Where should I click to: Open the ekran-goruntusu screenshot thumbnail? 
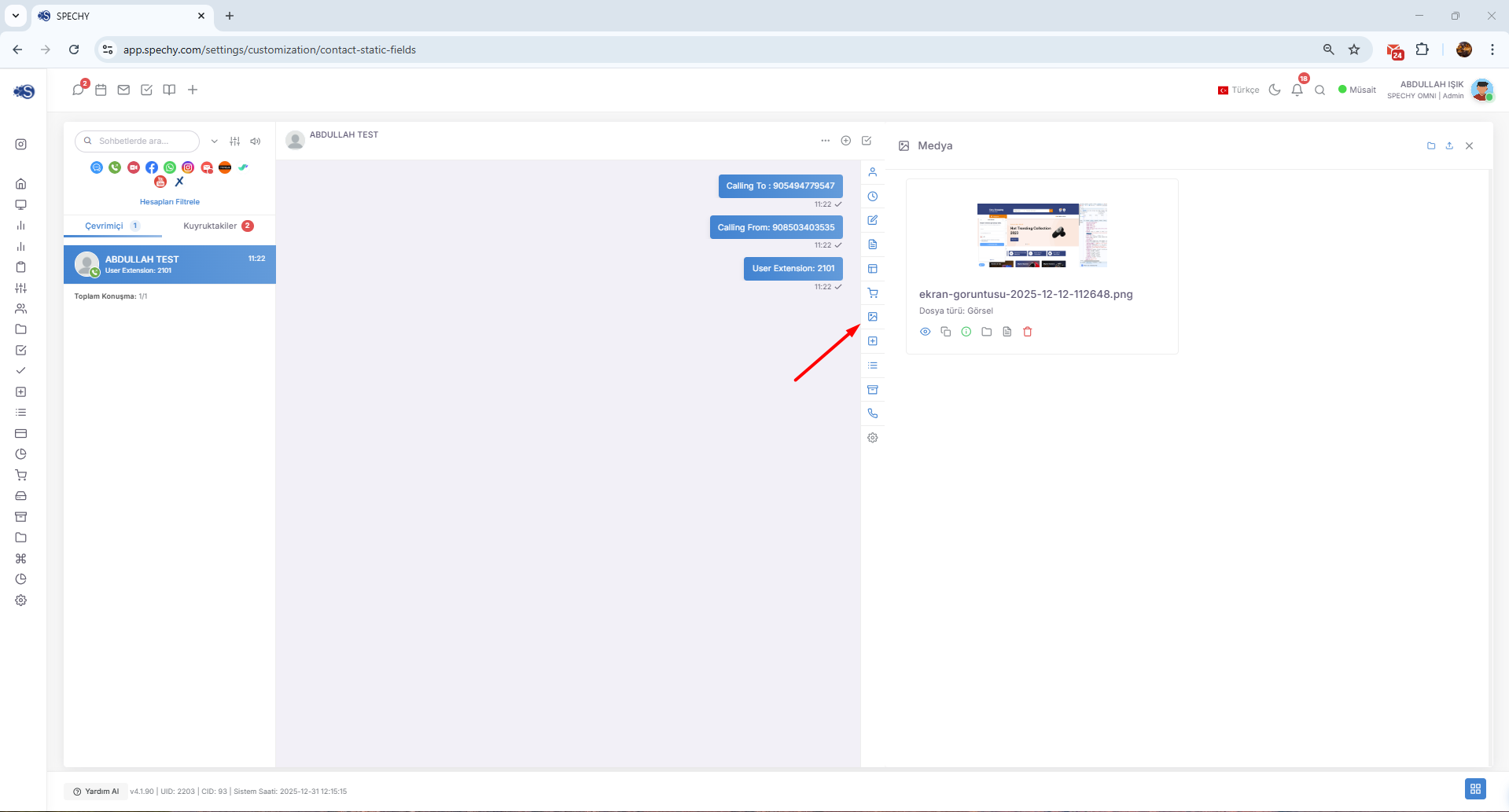(1042, 236)
